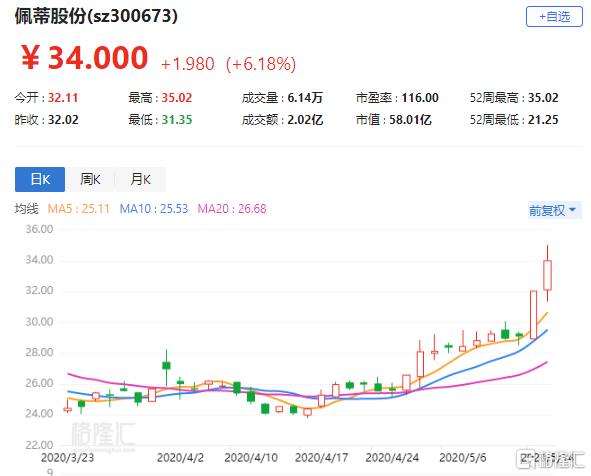Click the 30.00 price axis label

coord(39,322)
